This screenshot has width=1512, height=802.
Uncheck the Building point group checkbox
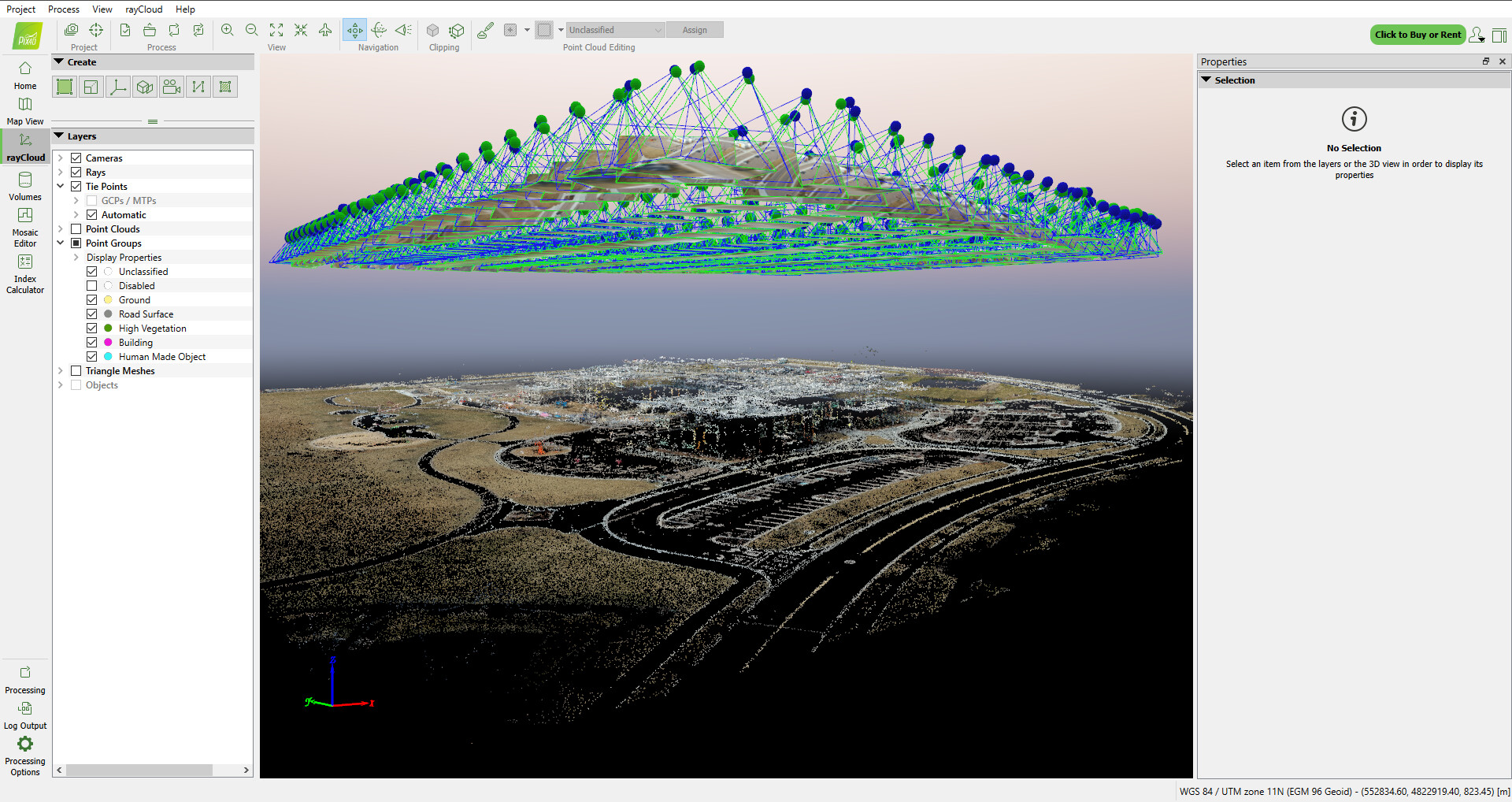tap(92, 343)
